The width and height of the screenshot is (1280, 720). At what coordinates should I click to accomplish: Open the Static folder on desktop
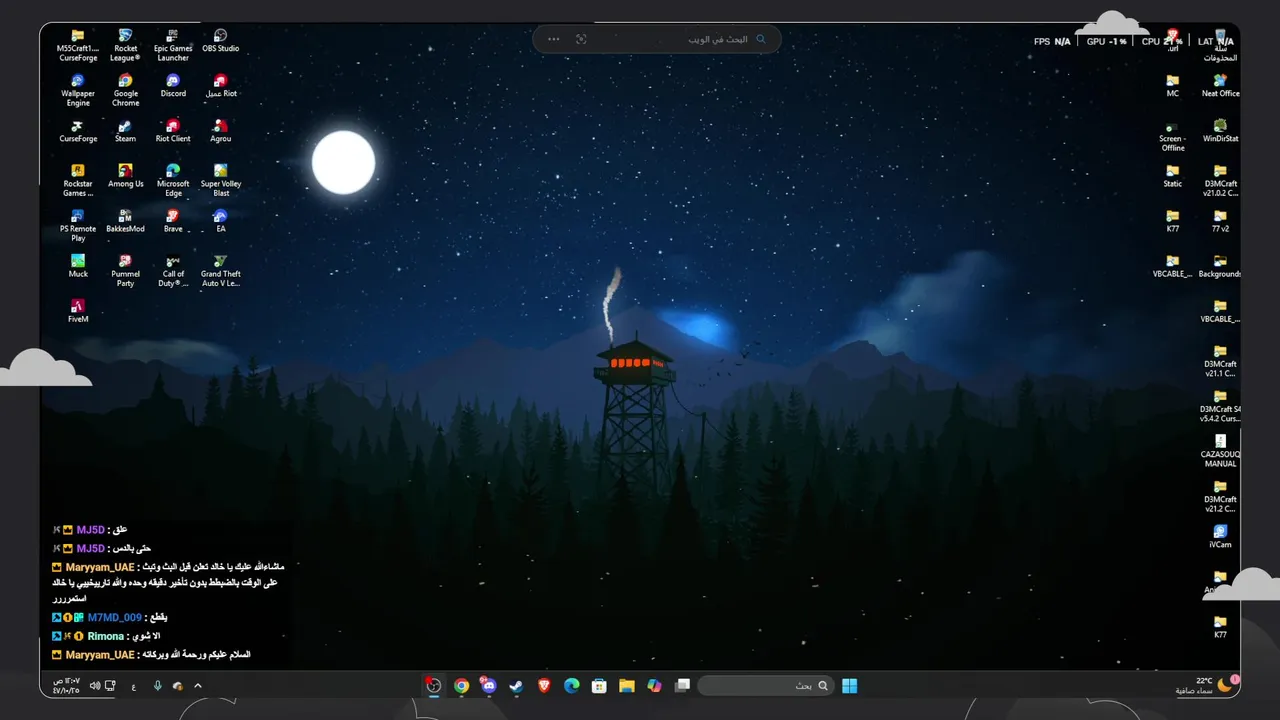tap(1172, 176)
